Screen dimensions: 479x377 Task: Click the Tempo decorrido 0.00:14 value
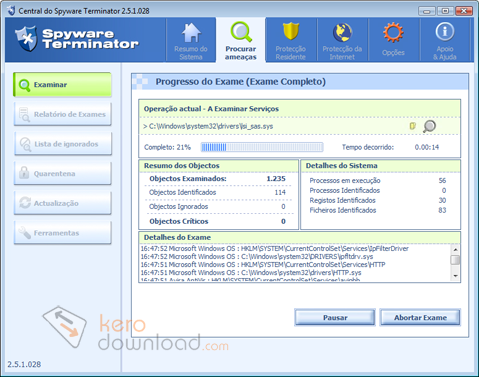427,147
